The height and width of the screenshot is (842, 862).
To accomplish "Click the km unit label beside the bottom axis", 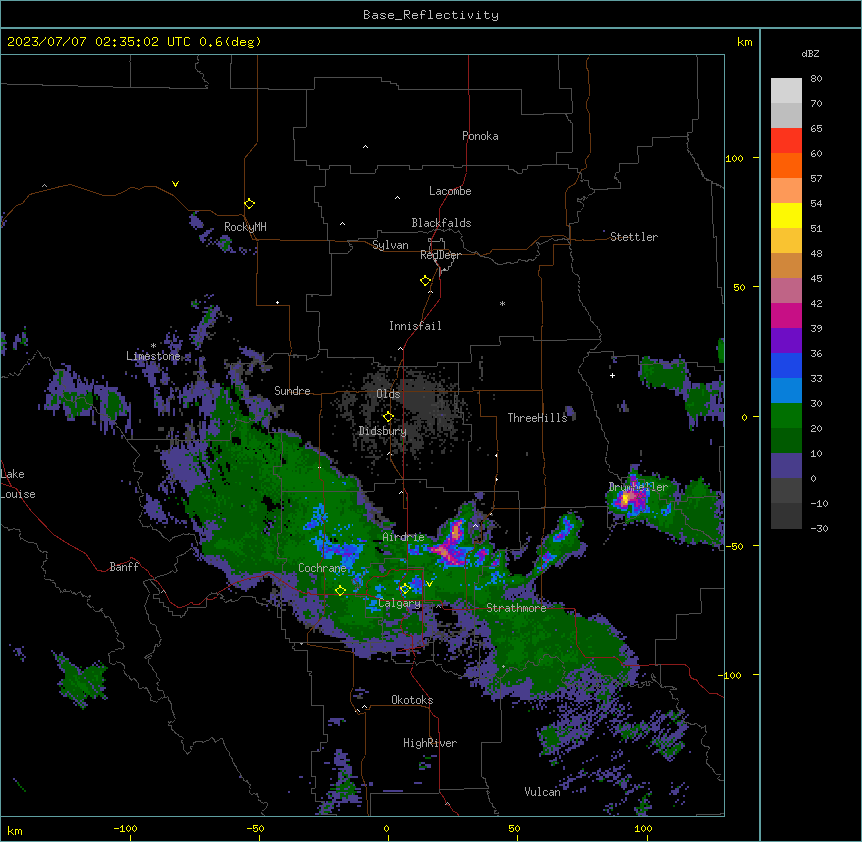I will [x=15, y=831].
